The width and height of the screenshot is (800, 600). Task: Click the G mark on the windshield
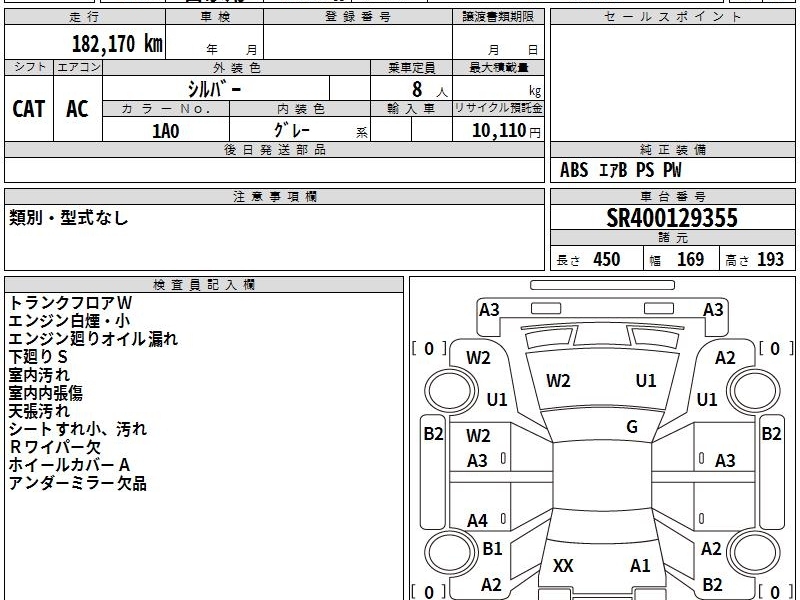[x=632, y=427]
